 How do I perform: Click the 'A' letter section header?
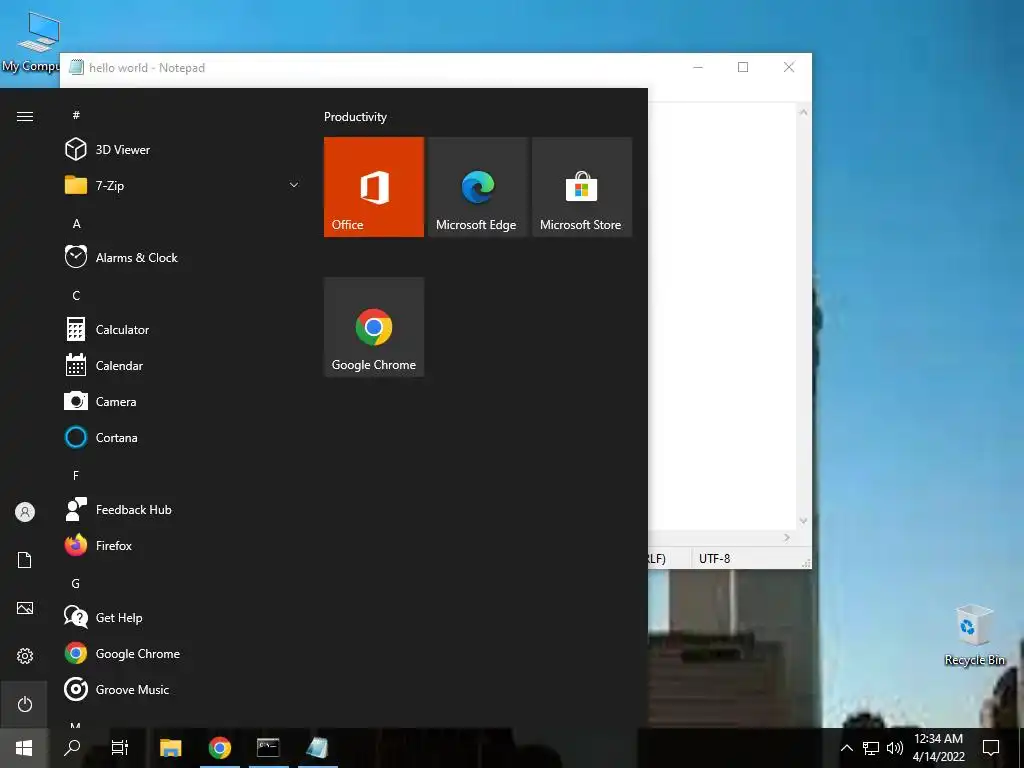click(x=76, y=223)
